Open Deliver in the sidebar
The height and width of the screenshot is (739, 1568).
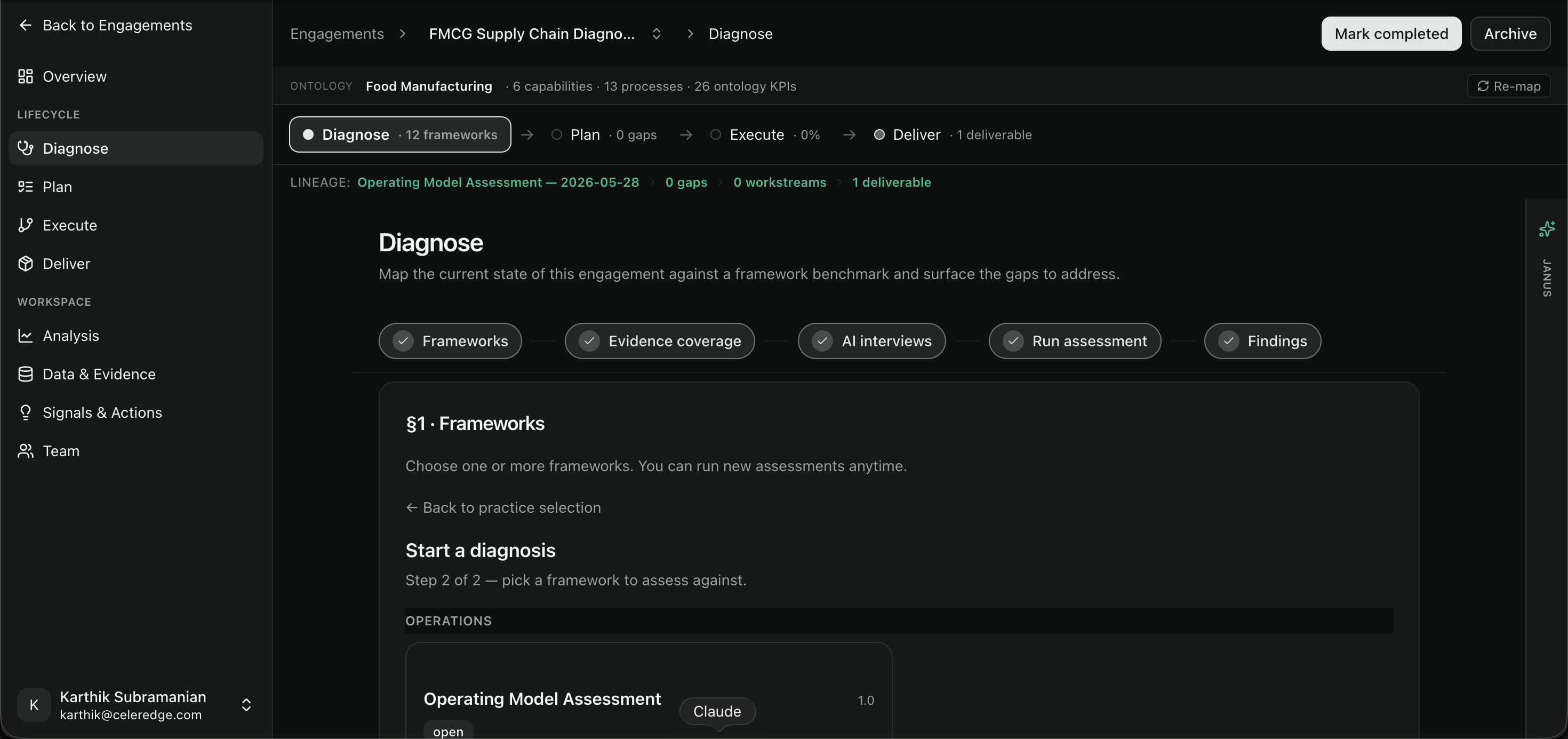[136, 263]
